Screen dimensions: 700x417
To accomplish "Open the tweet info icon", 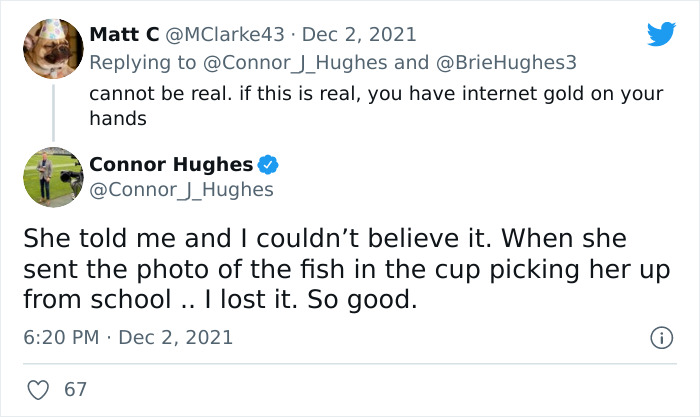I will [x=661, y=338].
